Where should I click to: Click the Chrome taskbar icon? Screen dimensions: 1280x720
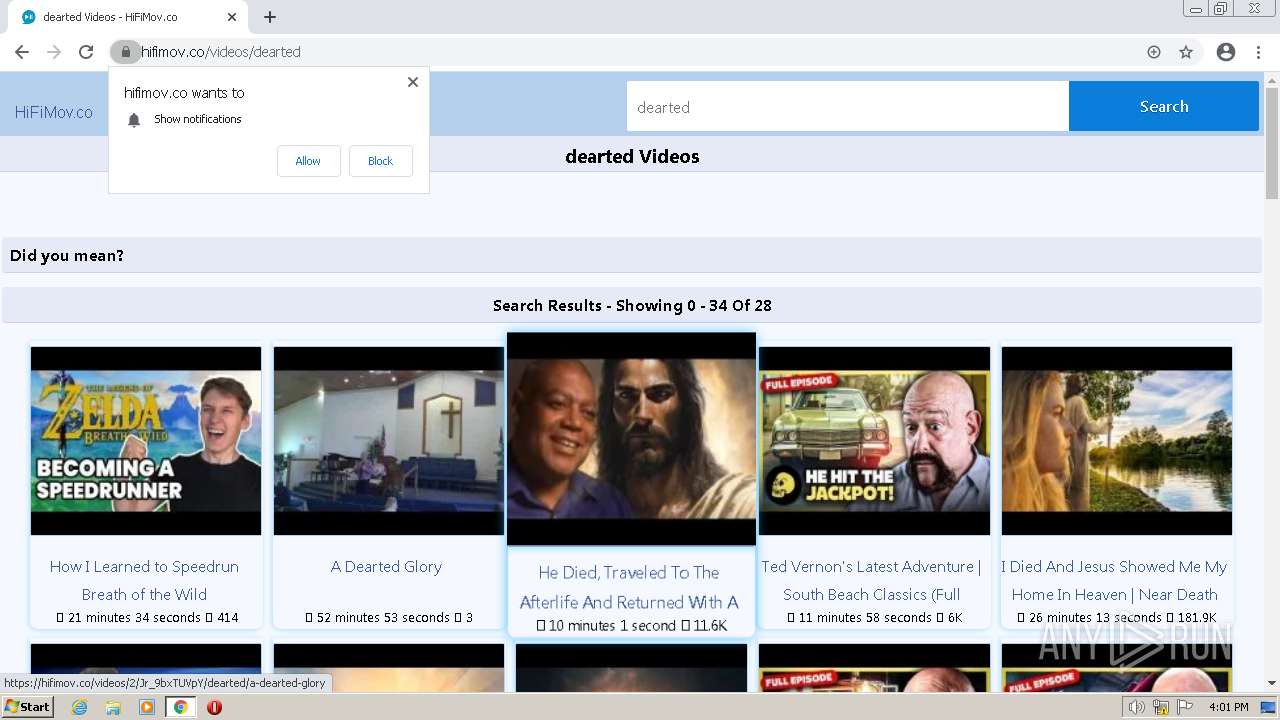pyautogui.click(x=181, y=707)
